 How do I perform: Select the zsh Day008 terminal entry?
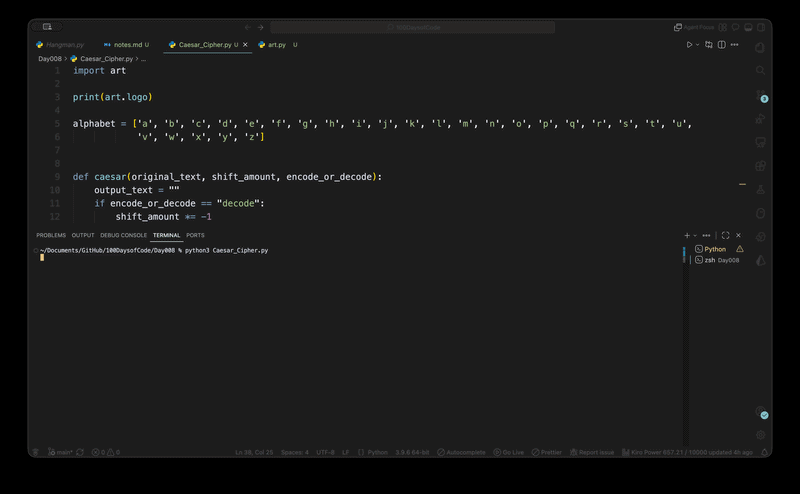(x=717, y=260)
